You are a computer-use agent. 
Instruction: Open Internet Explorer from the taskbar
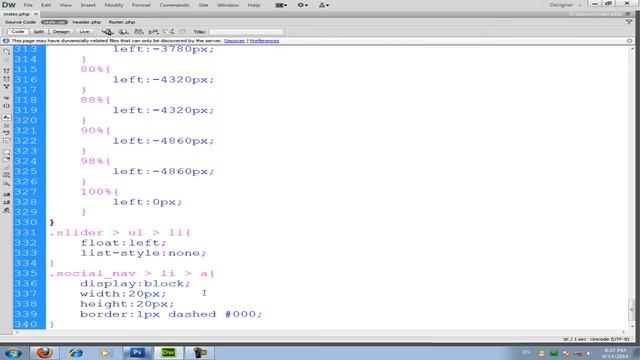click(76, 353)
